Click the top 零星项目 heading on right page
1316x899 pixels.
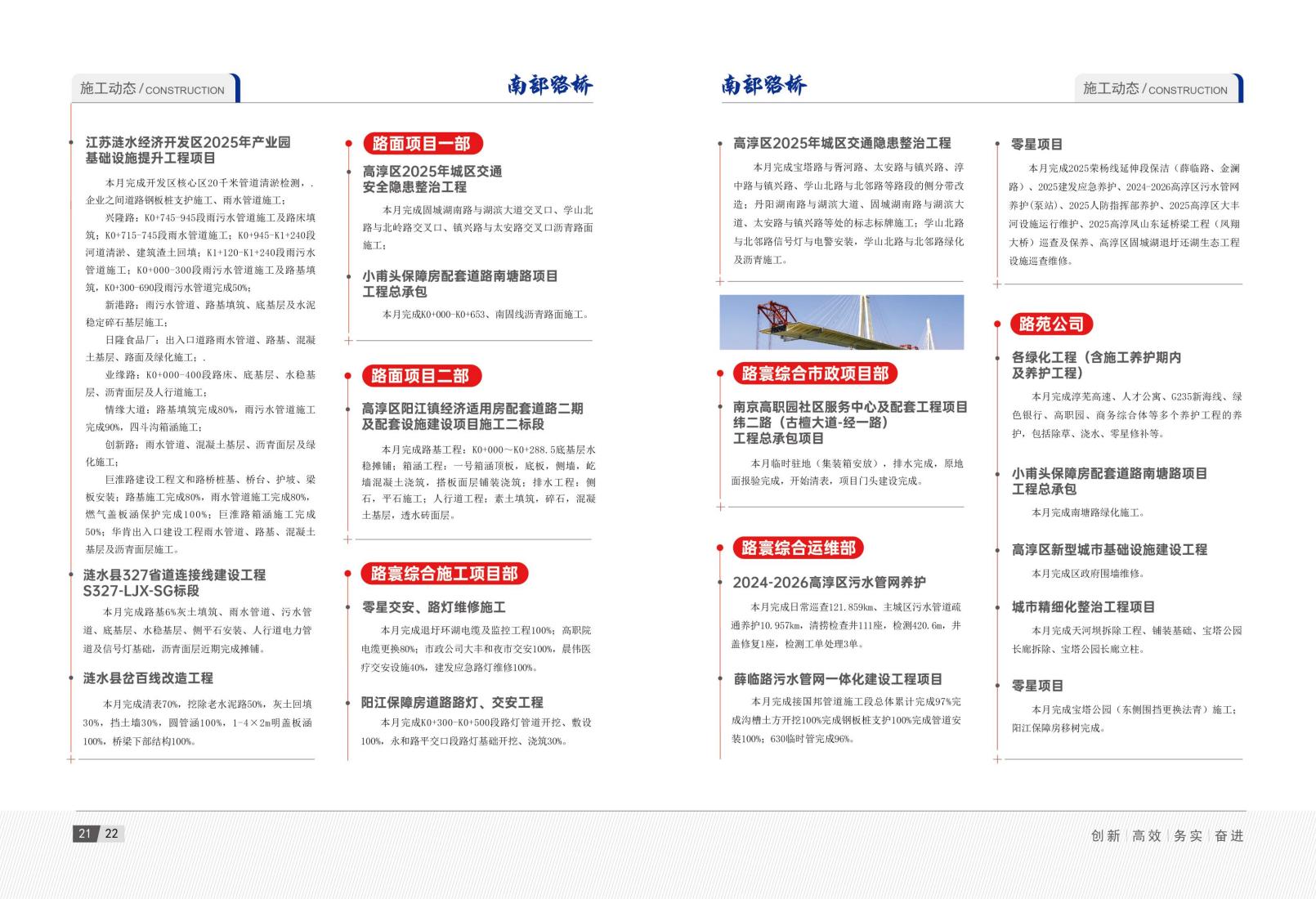click(1036, 145)
